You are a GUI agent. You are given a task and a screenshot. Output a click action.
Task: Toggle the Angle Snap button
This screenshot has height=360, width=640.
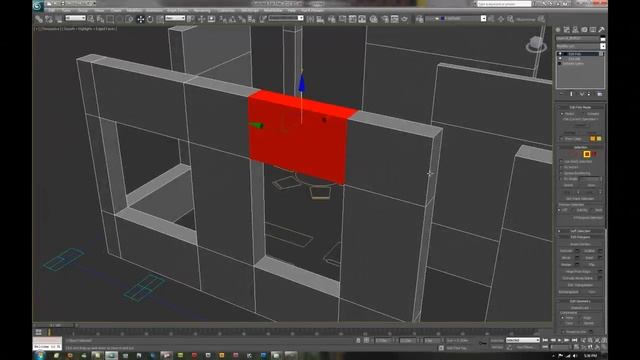tap(233, 19)
